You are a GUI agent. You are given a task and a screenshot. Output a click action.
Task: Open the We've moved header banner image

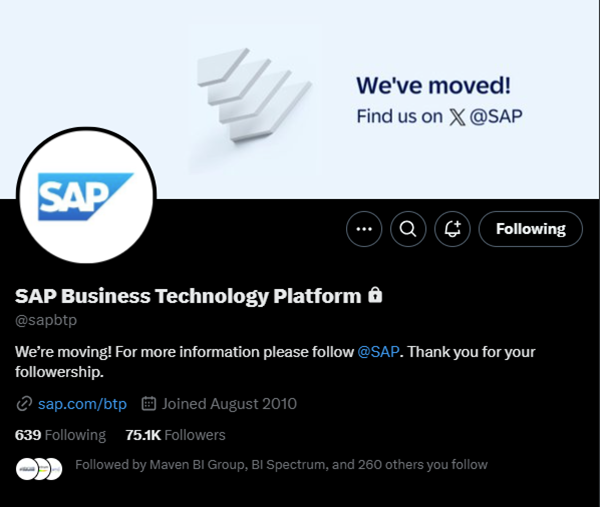[x=300, y=99]
